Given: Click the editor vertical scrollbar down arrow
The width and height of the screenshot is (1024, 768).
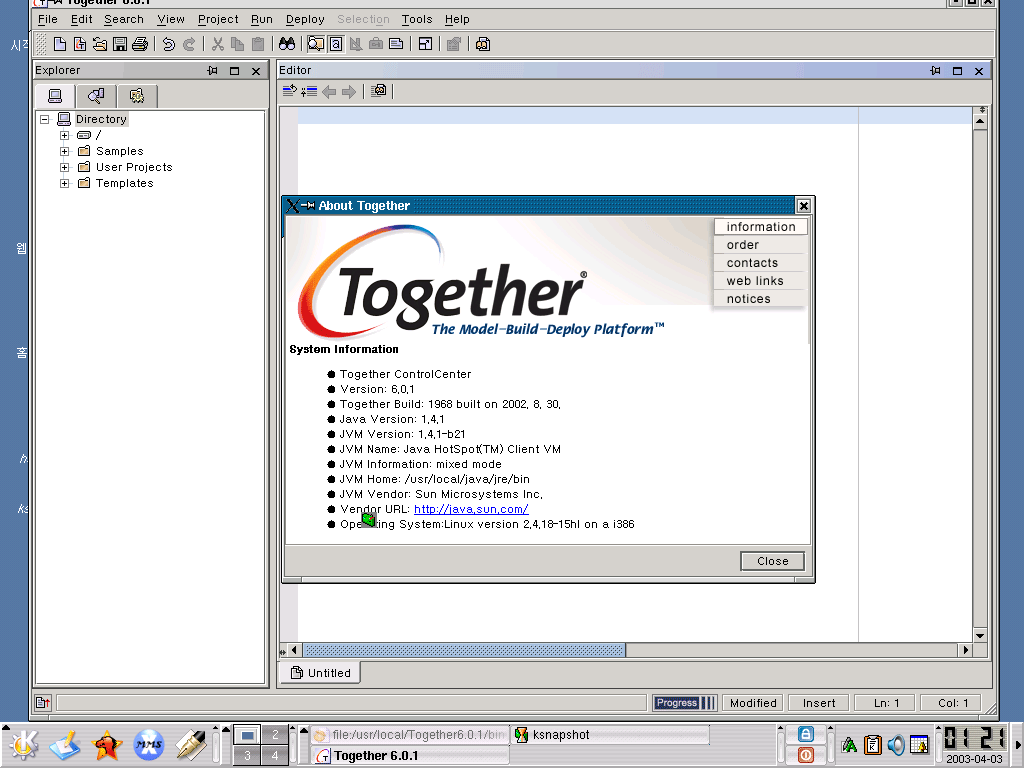Looking at the screenshot, I should 980,635.
